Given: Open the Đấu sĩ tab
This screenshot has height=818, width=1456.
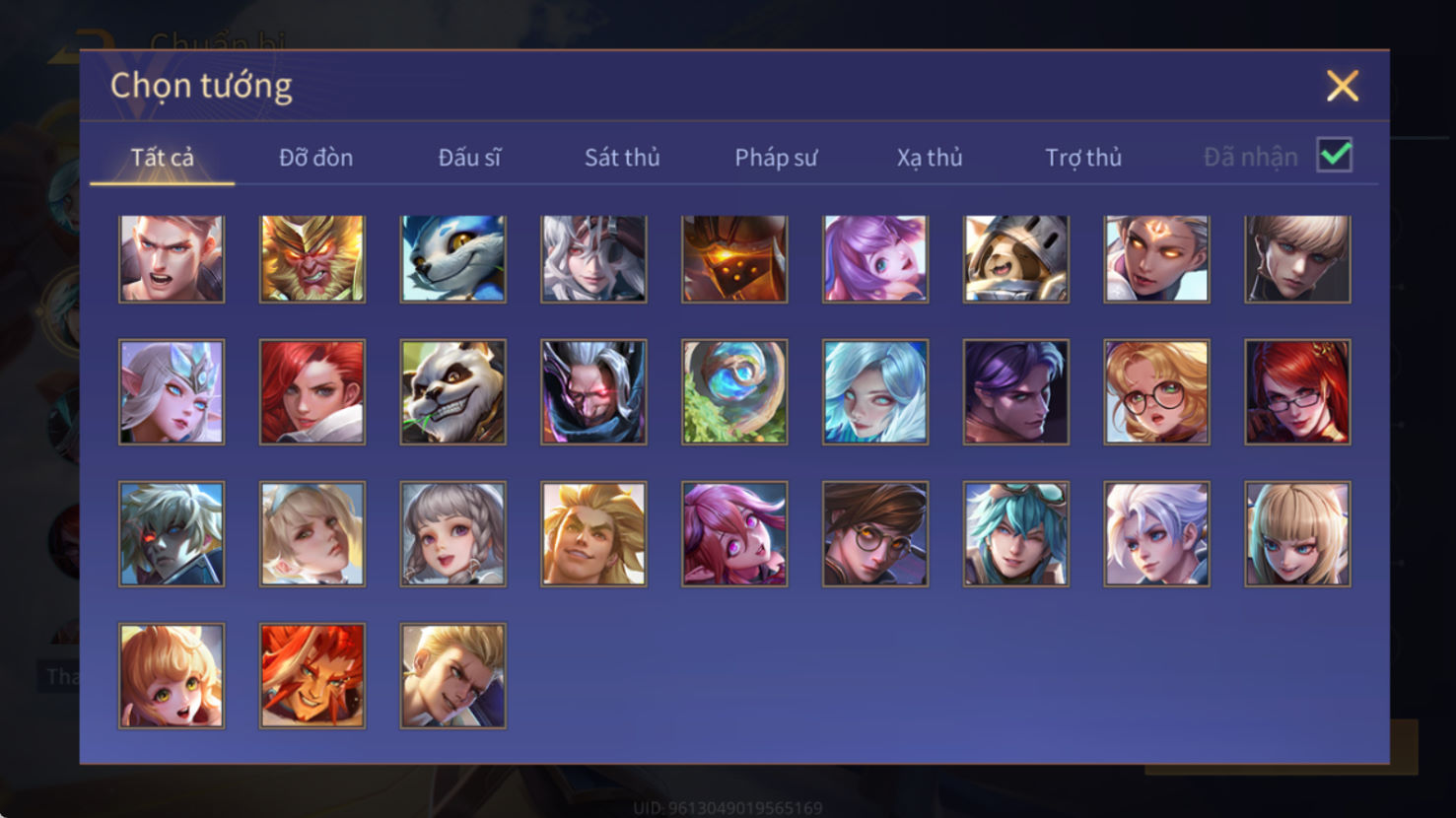Looking at the screenshot, I should point(469,158).
